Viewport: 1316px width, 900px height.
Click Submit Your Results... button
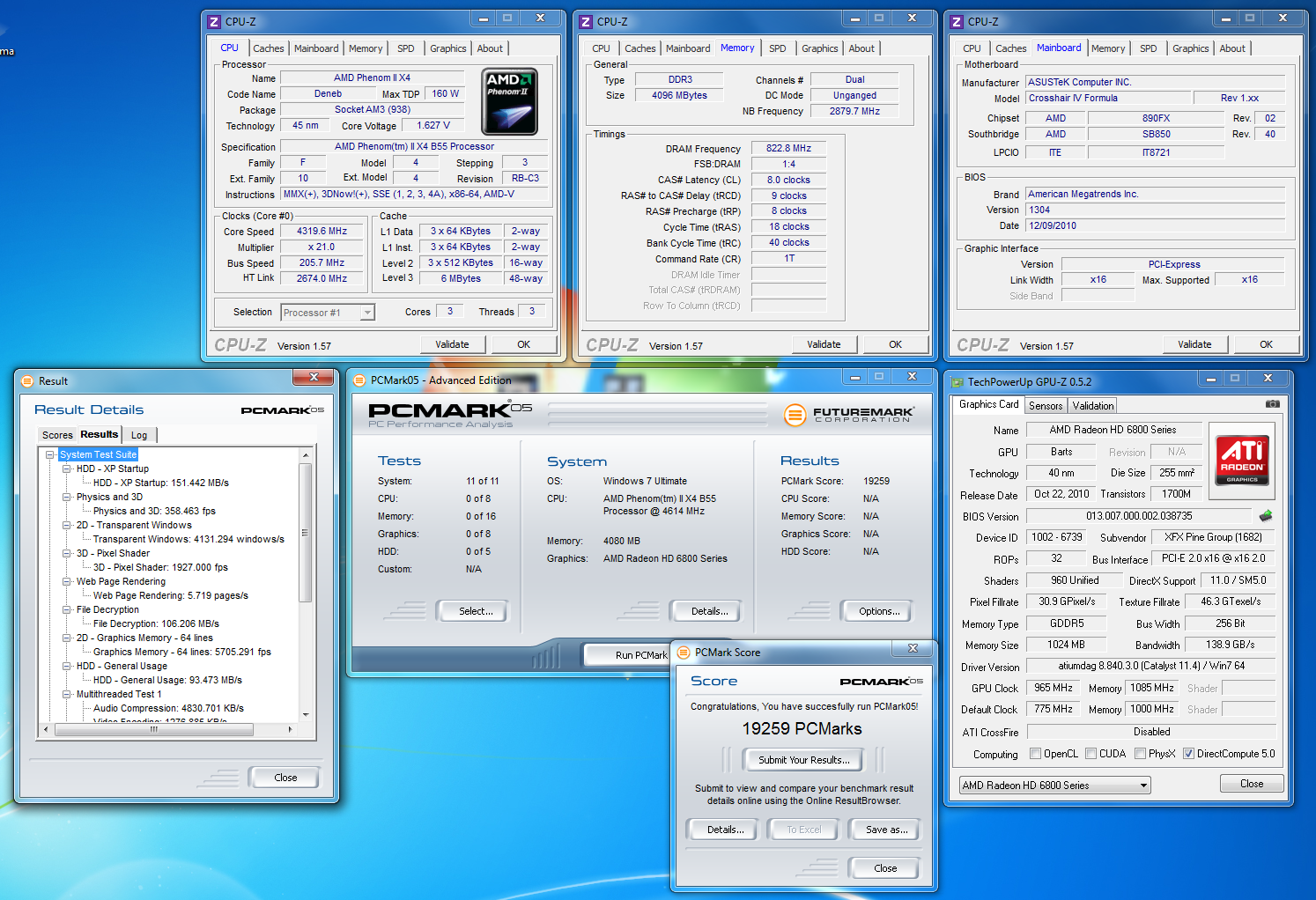coord(804,760)
